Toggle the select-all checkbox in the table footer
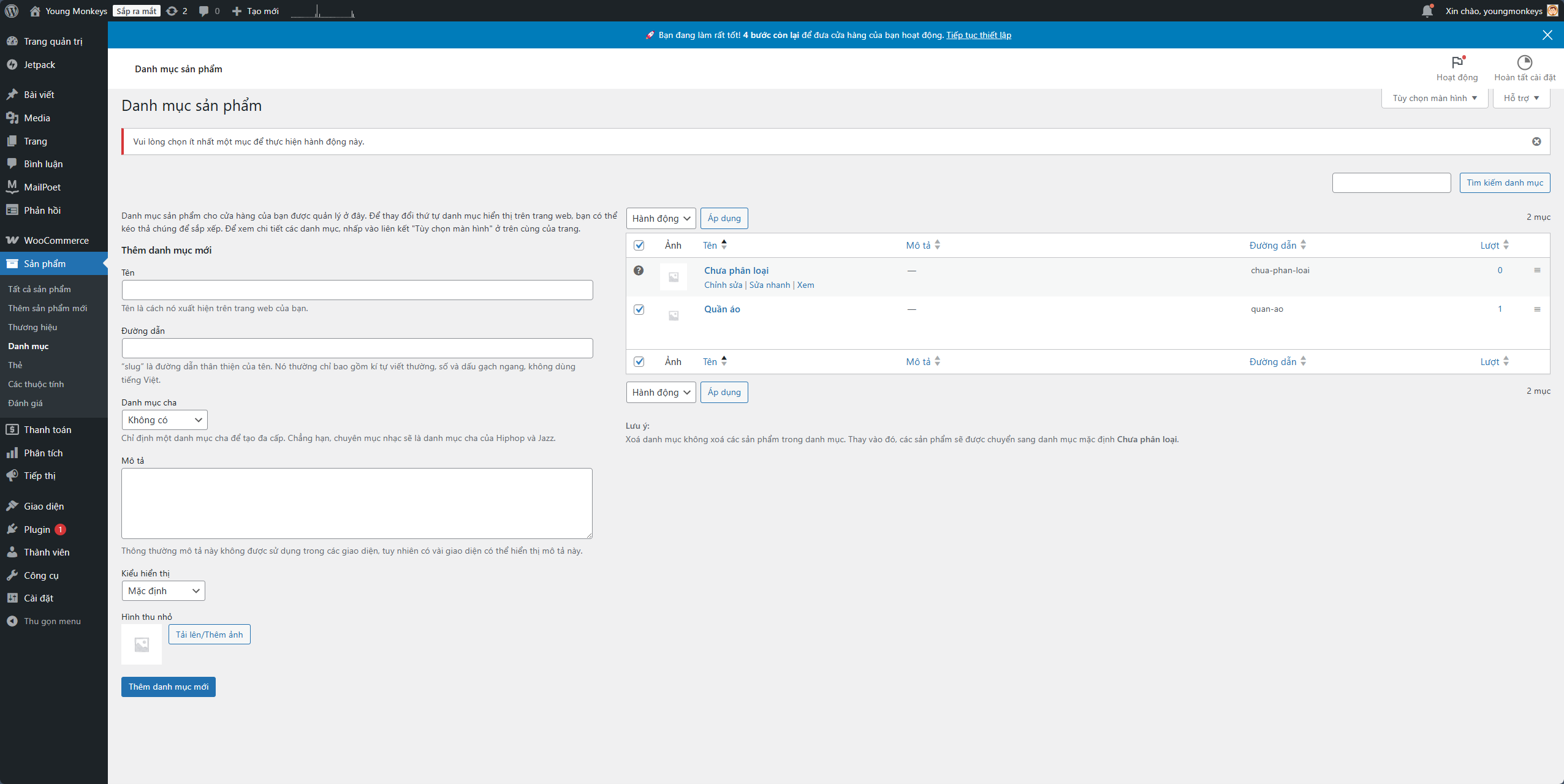1564x784 pixels. 639,361
